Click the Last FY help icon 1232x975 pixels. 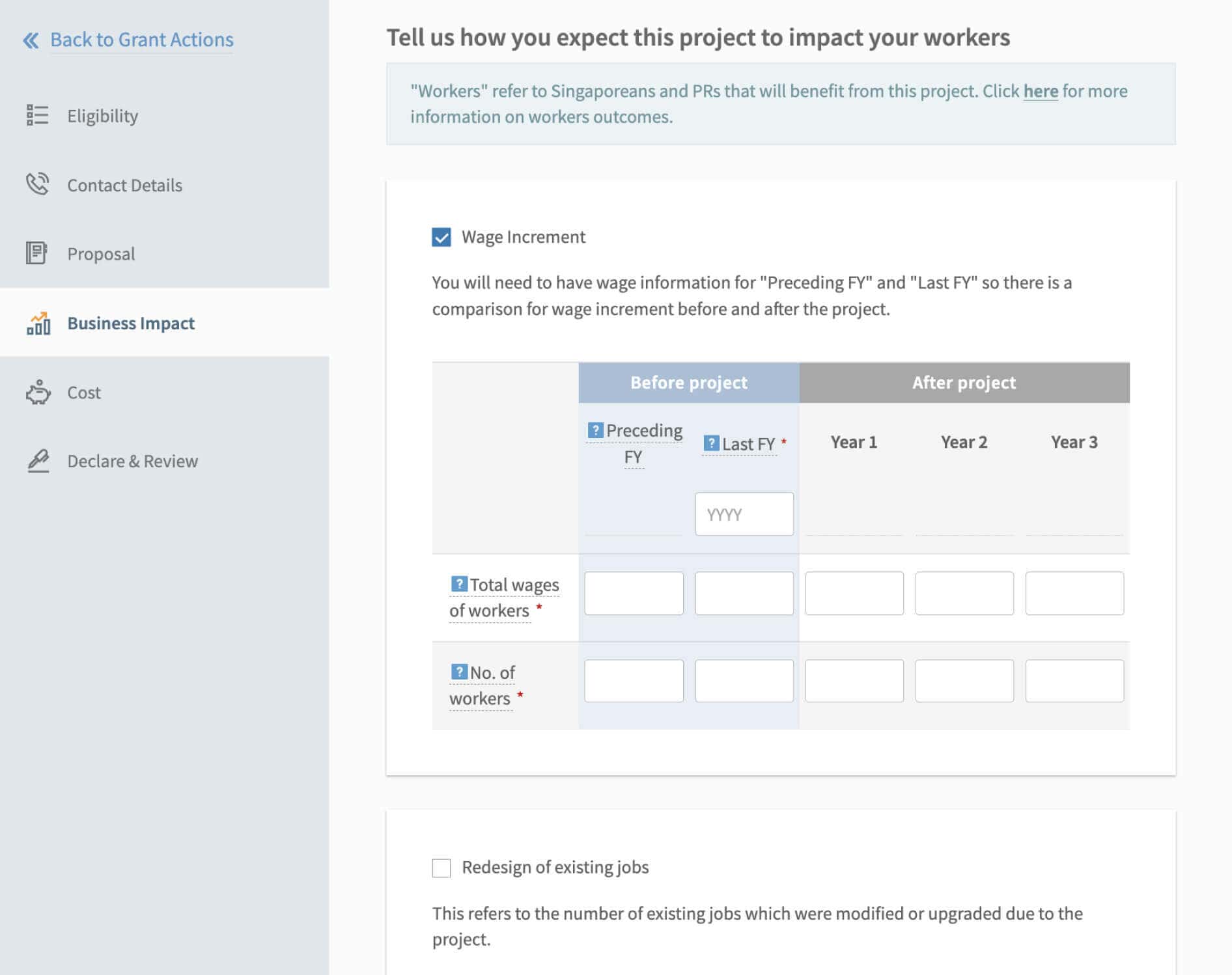click(x=711, y=443)
